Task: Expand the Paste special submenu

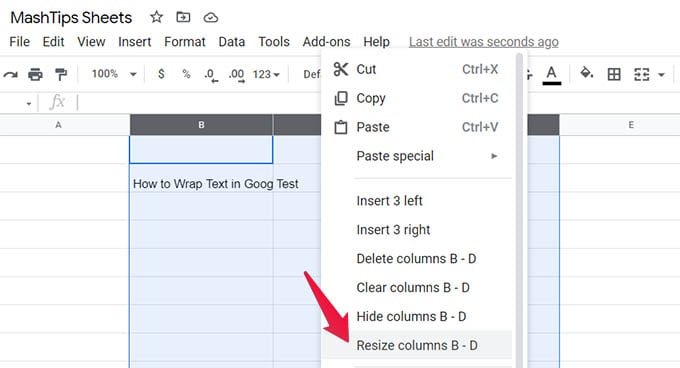Action: [427, 156]
